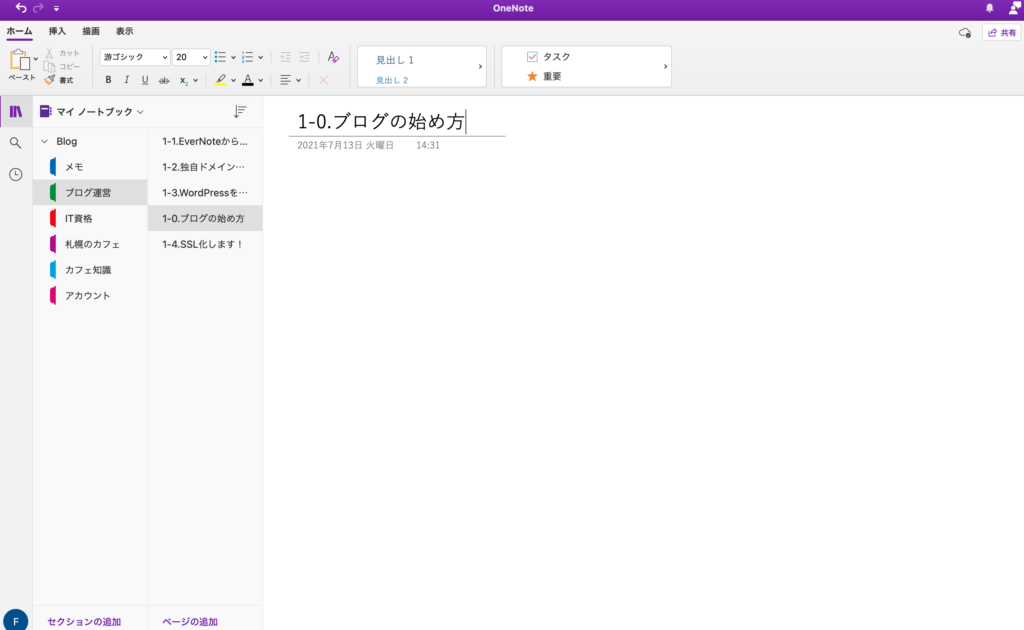
Task: Click the page sort order icon
Action: point(240,112)
